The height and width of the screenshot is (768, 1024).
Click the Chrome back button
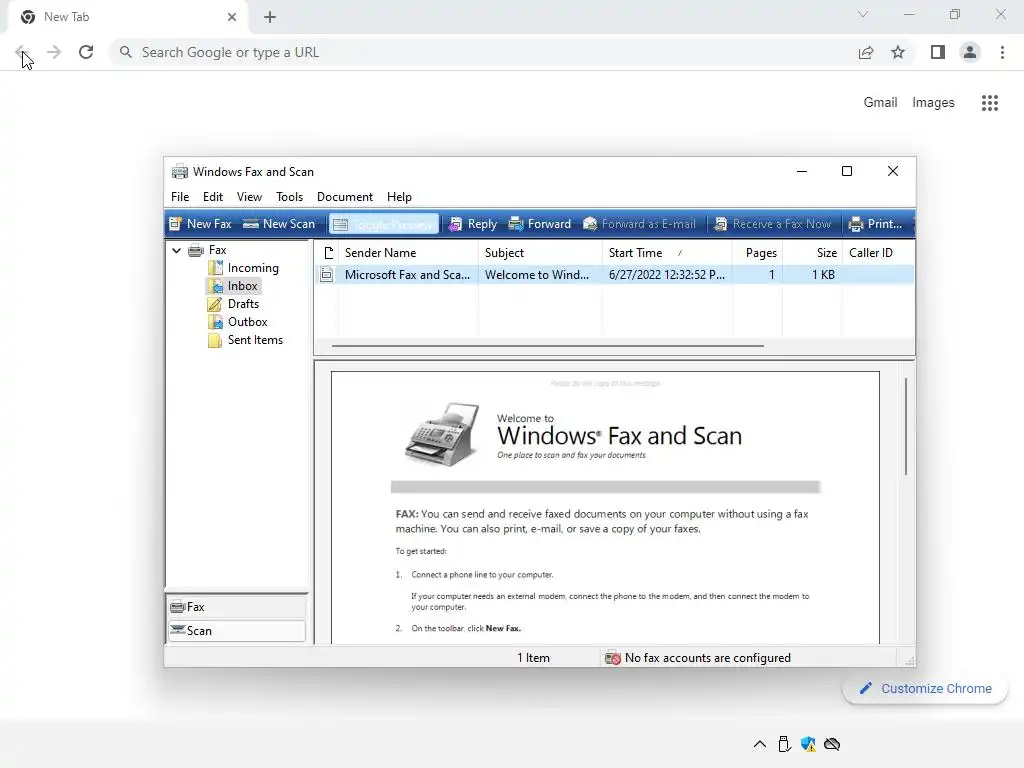[x=22, y=52]
